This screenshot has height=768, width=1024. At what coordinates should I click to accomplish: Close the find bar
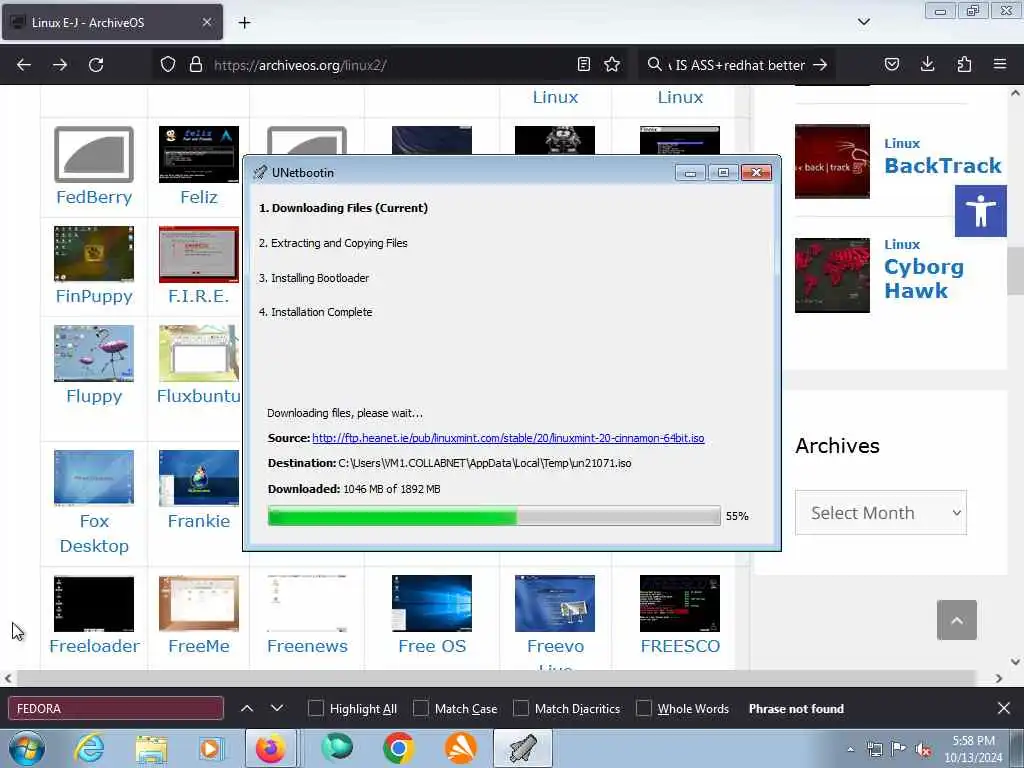pos(1004,709)
